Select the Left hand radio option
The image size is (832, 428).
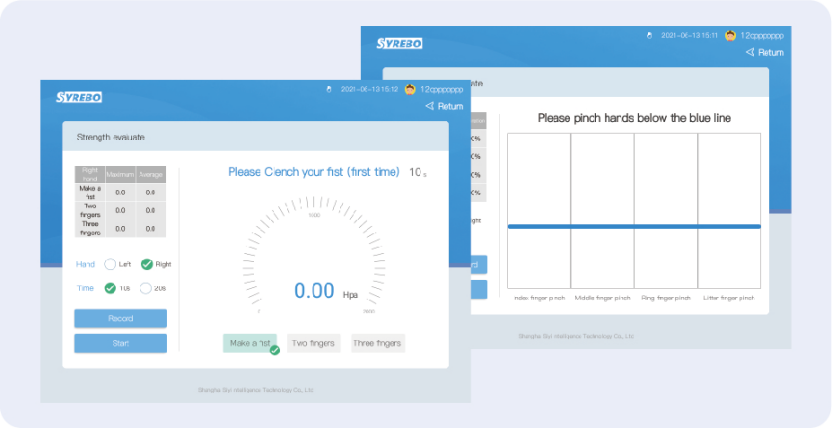point(110,264)
